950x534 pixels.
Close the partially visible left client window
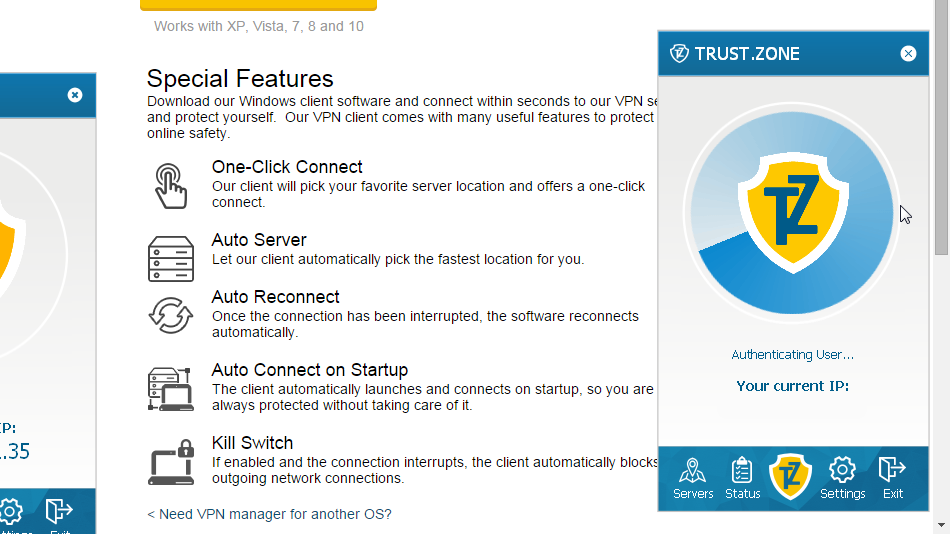pyautogui.click(x=75, y=95)
